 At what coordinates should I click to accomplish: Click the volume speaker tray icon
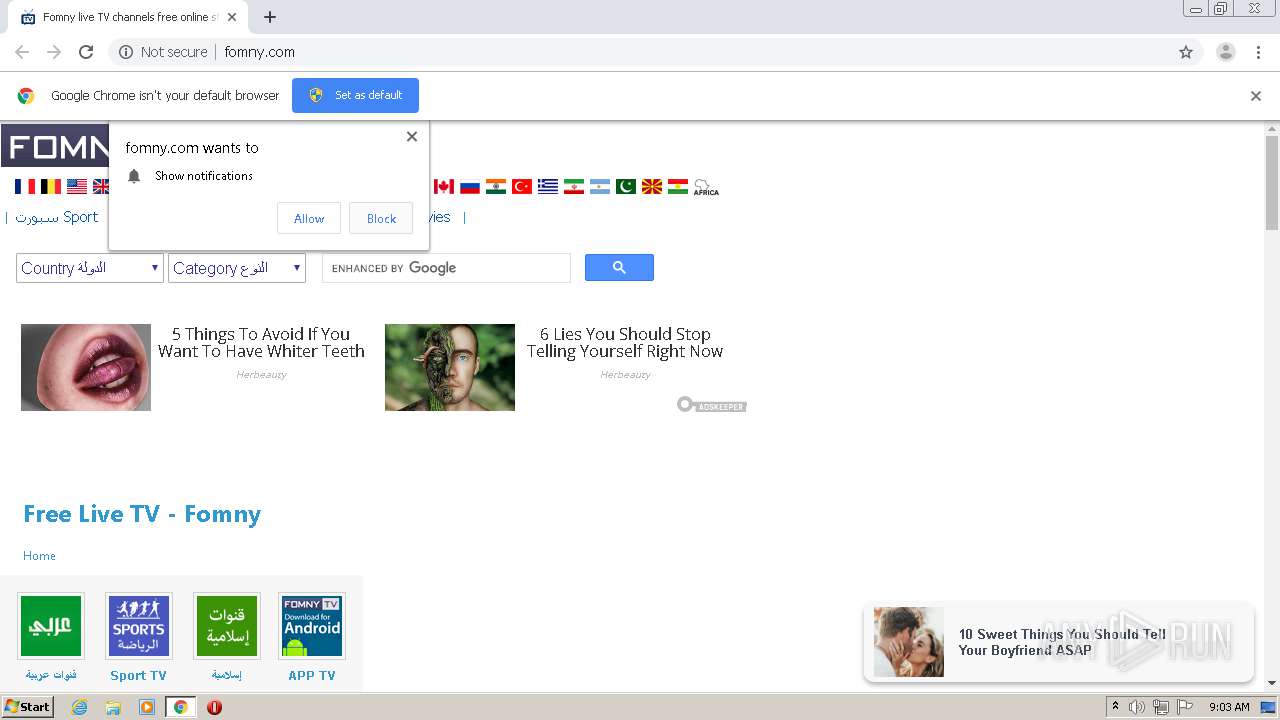1137,707
